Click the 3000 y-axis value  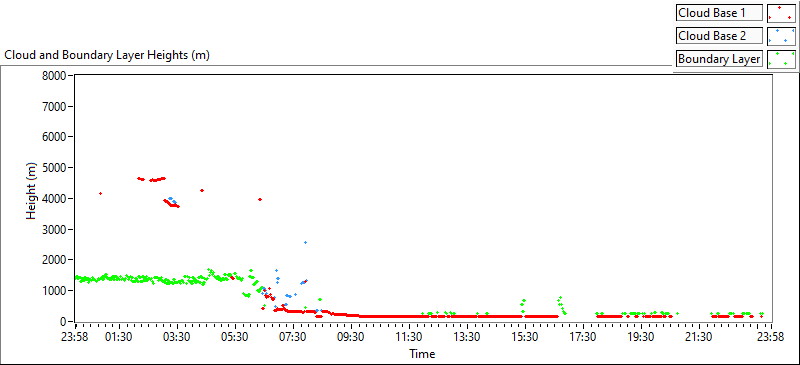point(53,230)
